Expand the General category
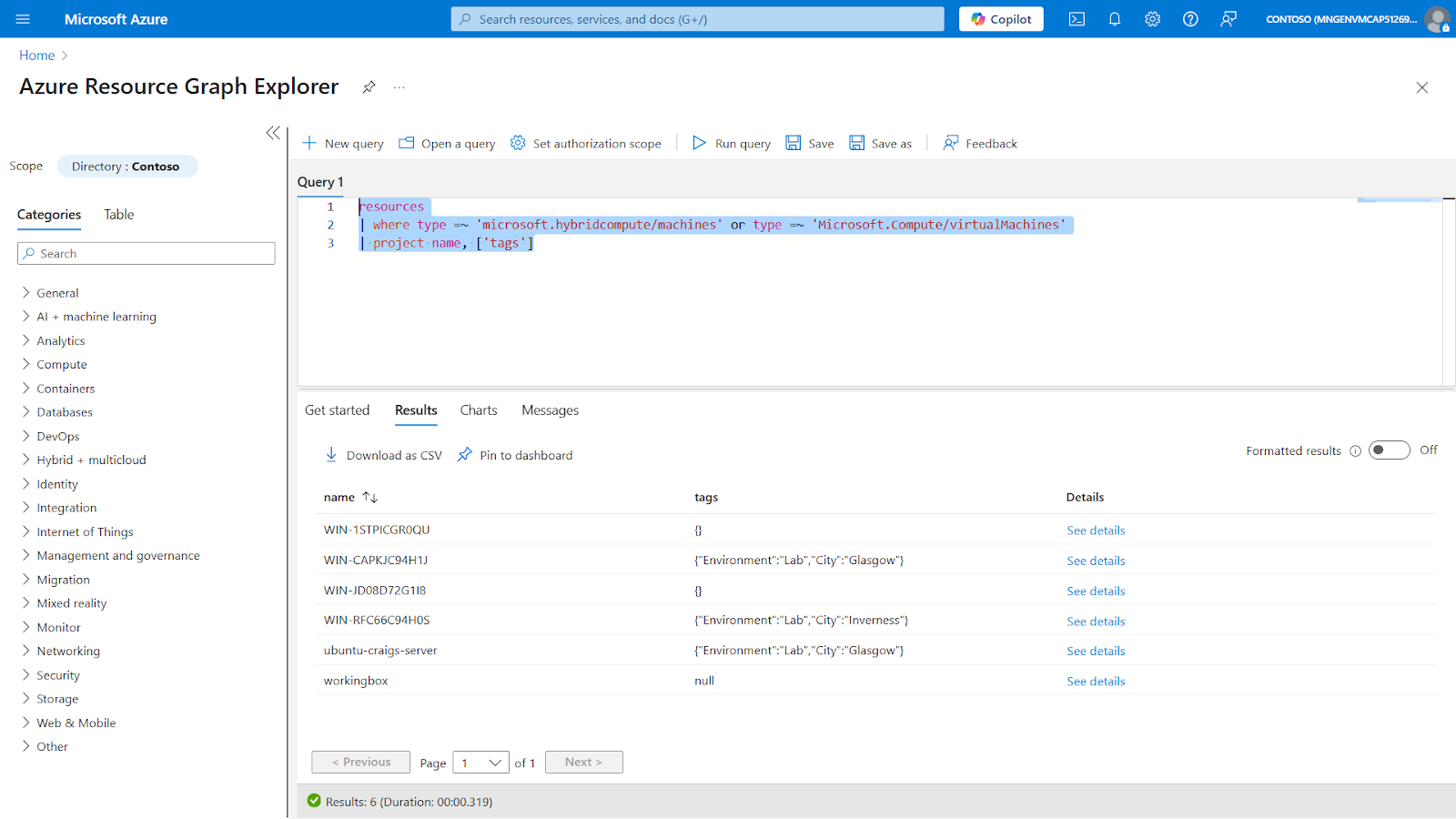Screen dimensions: 1456x819 tap(49, 293)
